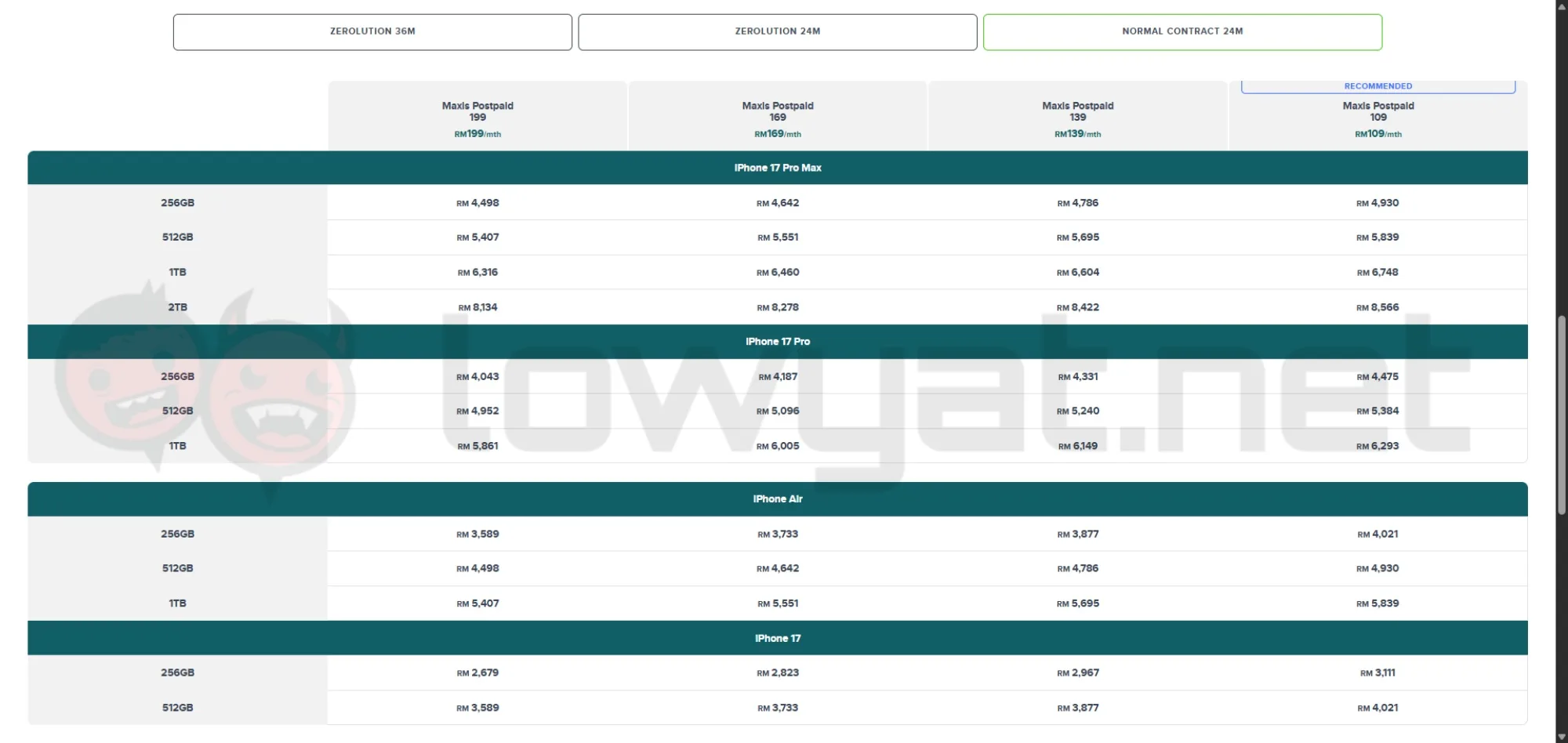Image resolution: width=1568 pixels, height=743 pixels.
Task: Click the RM 8,134 price cell
Action: 477,308
